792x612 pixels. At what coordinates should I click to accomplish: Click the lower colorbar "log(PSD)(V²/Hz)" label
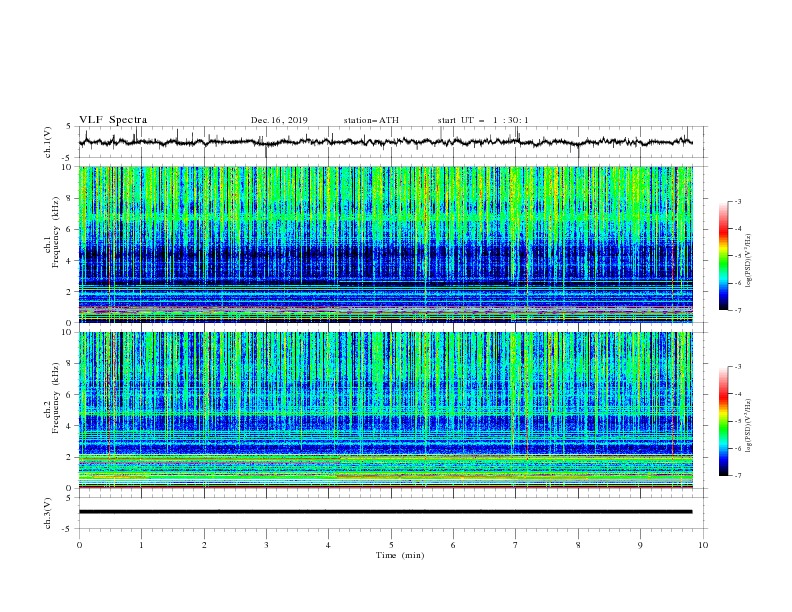(x=749, y=426)
